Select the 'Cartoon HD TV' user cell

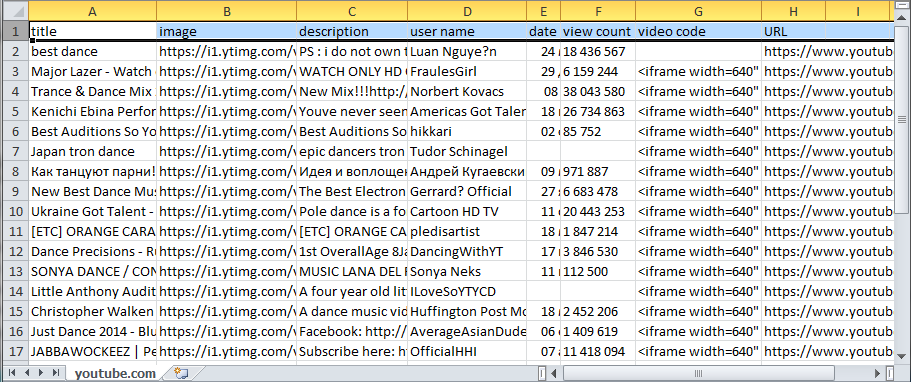pos(467,212)
